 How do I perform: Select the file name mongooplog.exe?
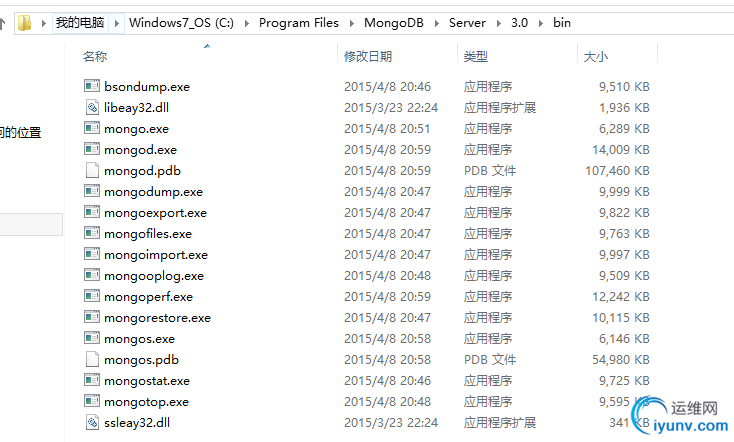pos(154,276)
